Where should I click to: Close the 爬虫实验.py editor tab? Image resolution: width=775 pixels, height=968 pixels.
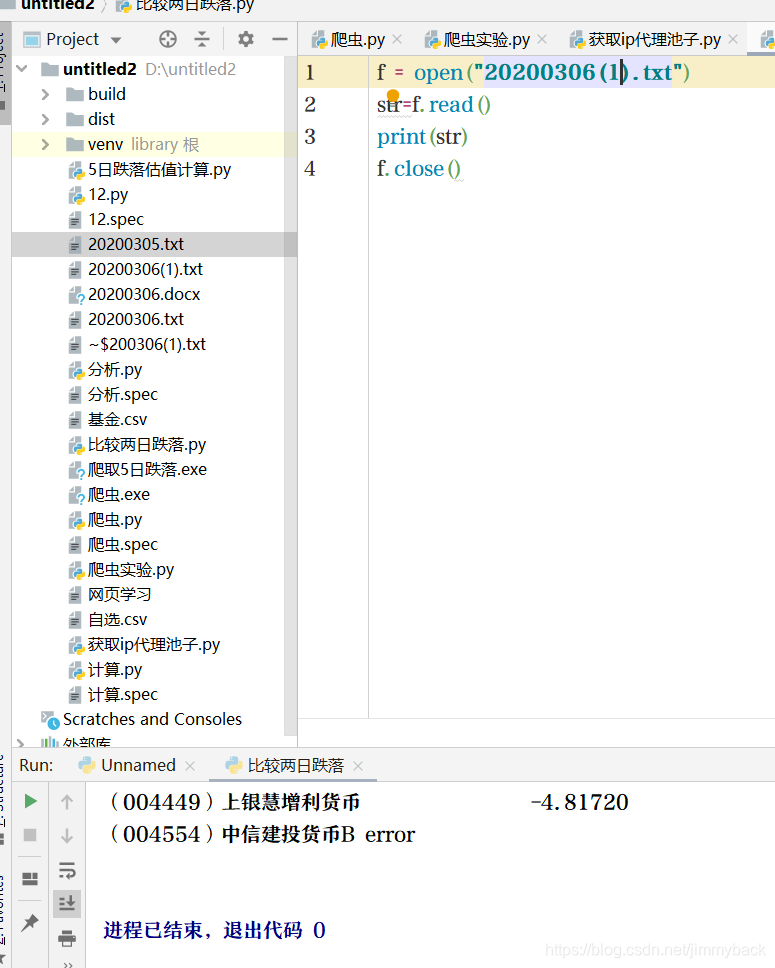pos(542,40)
